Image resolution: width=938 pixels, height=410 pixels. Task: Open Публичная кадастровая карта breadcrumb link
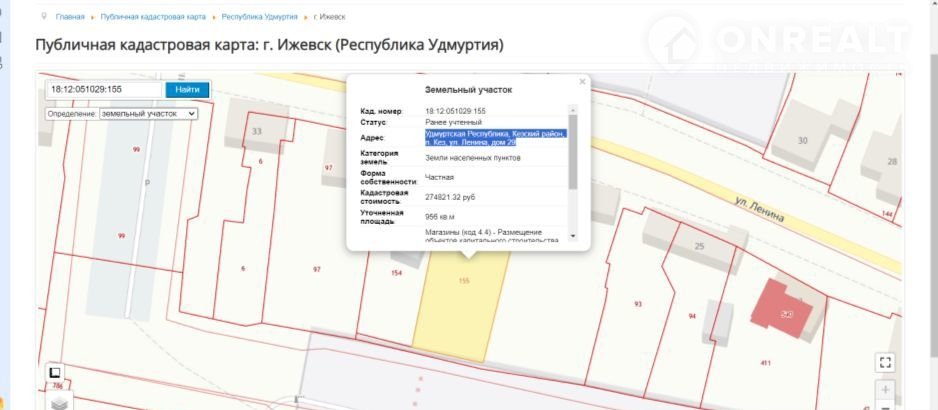(x=154, y=17)
